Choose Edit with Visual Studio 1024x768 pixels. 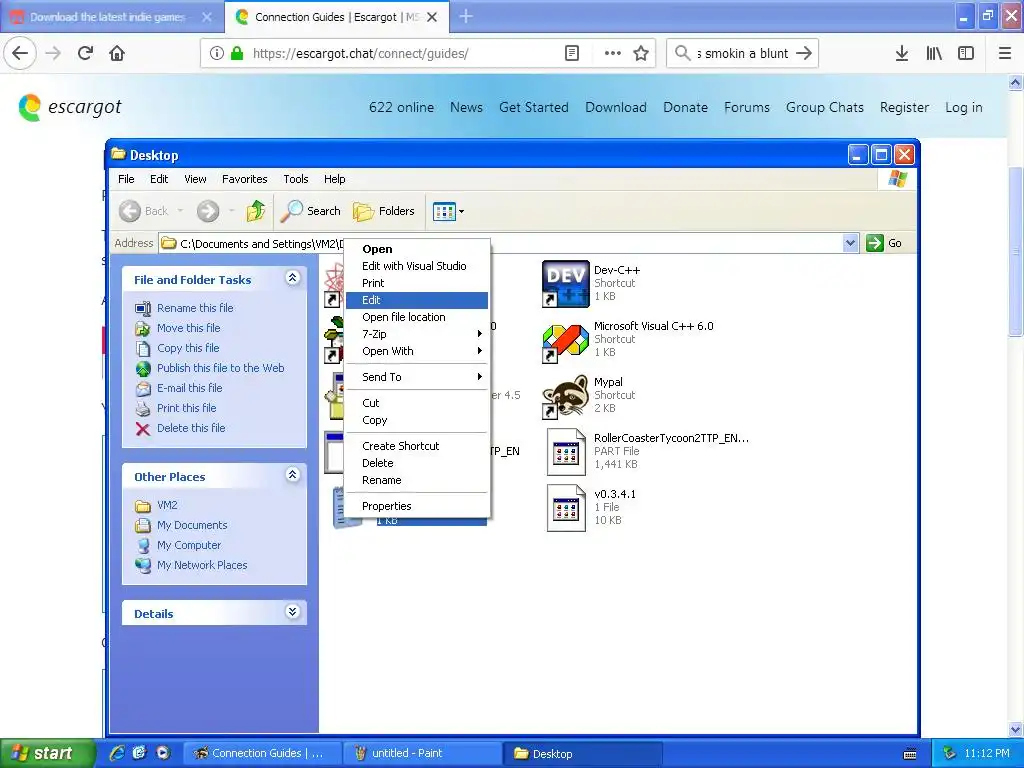[417, 266]
